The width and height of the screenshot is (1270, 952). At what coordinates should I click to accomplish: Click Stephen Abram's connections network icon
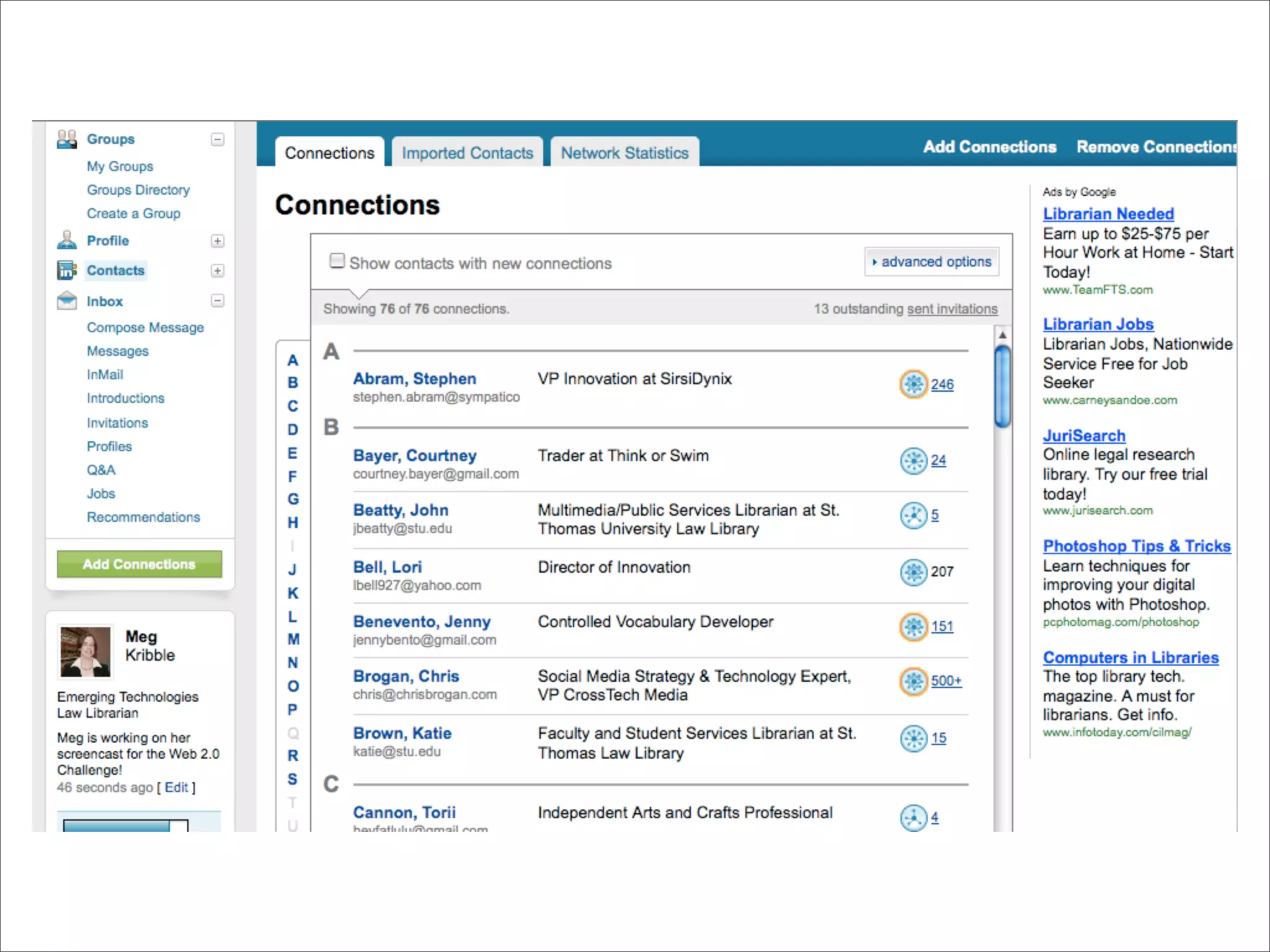913,384
